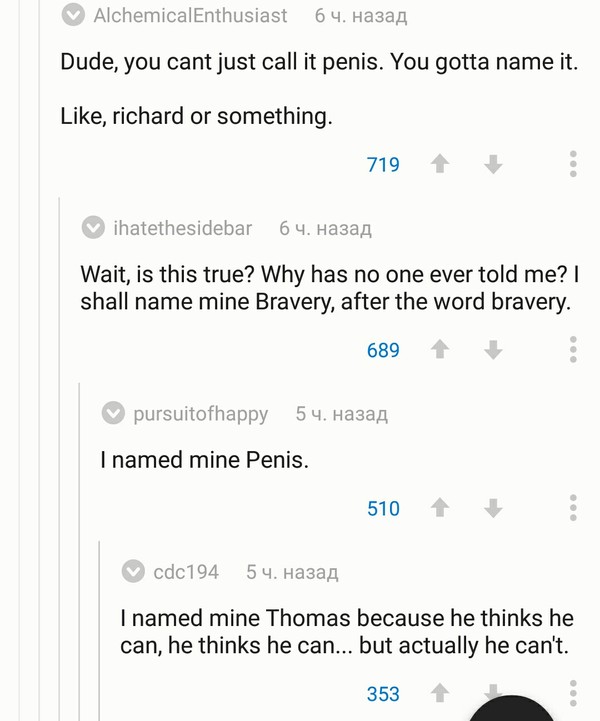600x721 pixels.
Task: Downvote ihatethesidebar's comment
Action: 492,350
